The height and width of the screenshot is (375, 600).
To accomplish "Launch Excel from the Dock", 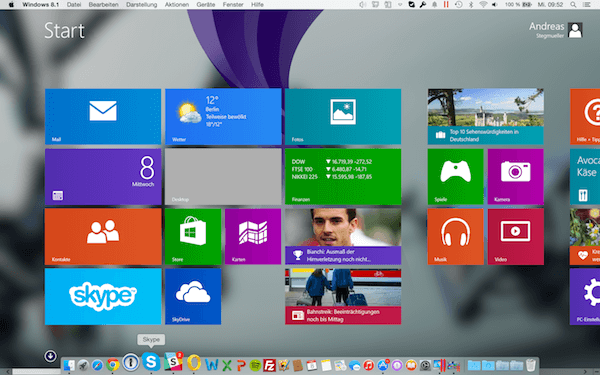I will point(227,365).
